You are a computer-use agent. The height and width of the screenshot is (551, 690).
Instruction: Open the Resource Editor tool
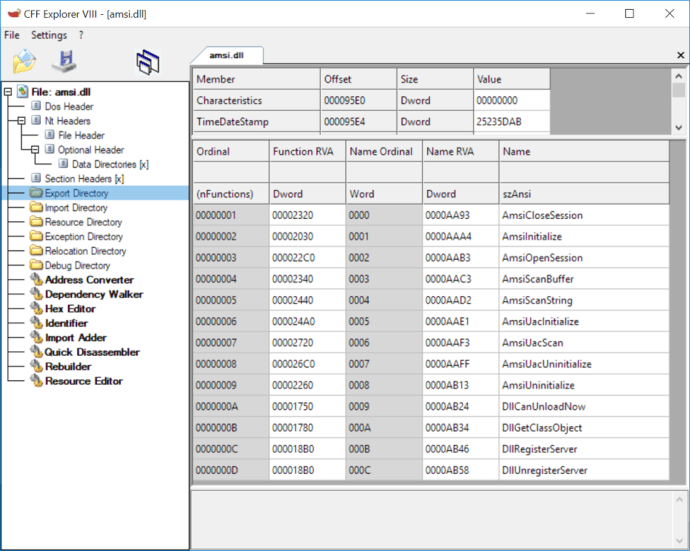pyautogui.click(x=83, y=381)
